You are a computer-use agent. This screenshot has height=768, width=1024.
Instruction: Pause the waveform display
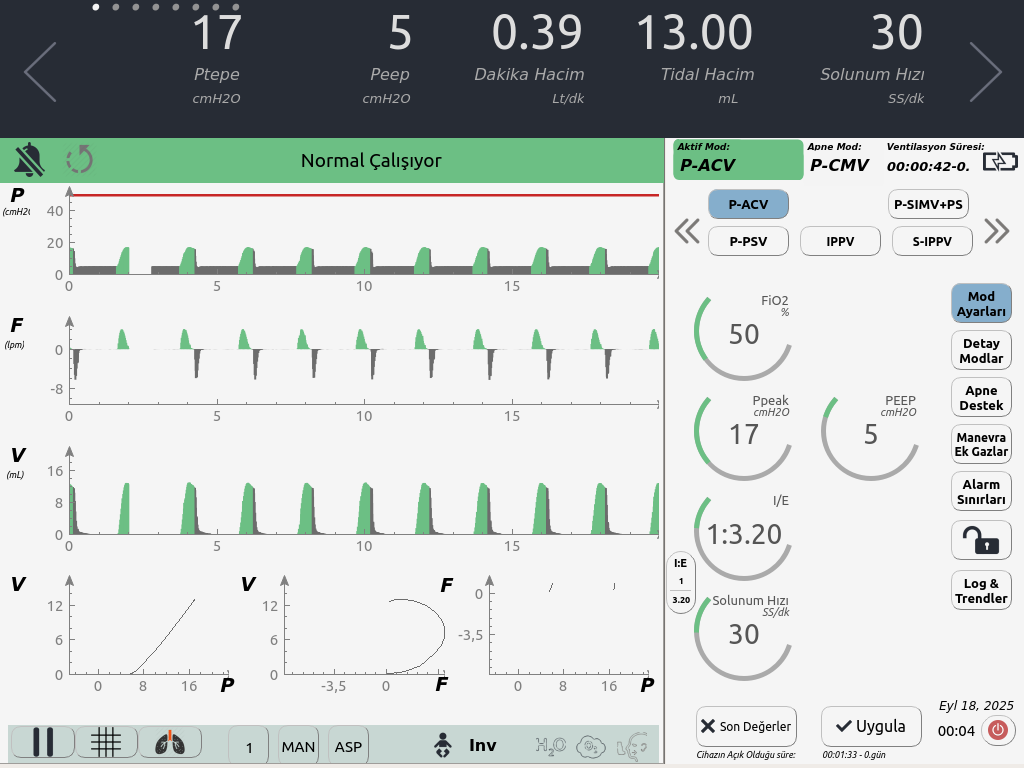42,743
